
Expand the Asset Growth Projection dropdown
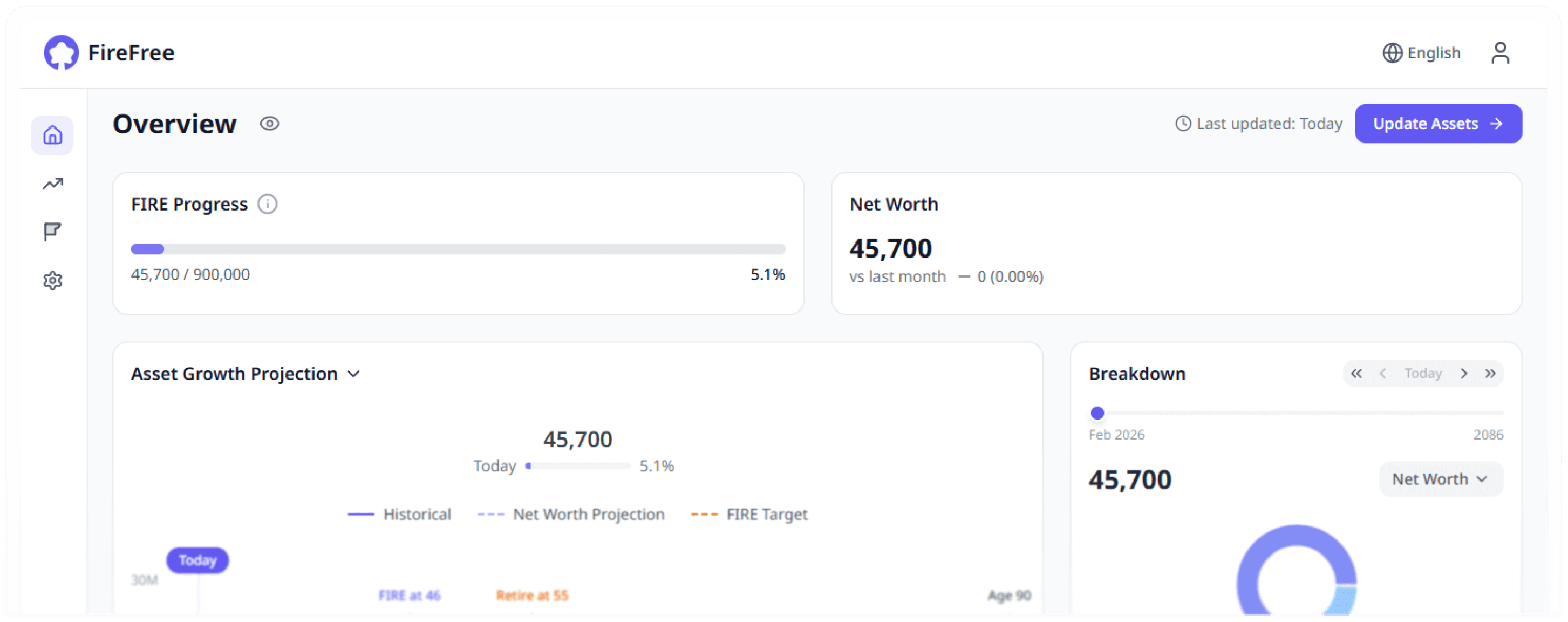355,374
